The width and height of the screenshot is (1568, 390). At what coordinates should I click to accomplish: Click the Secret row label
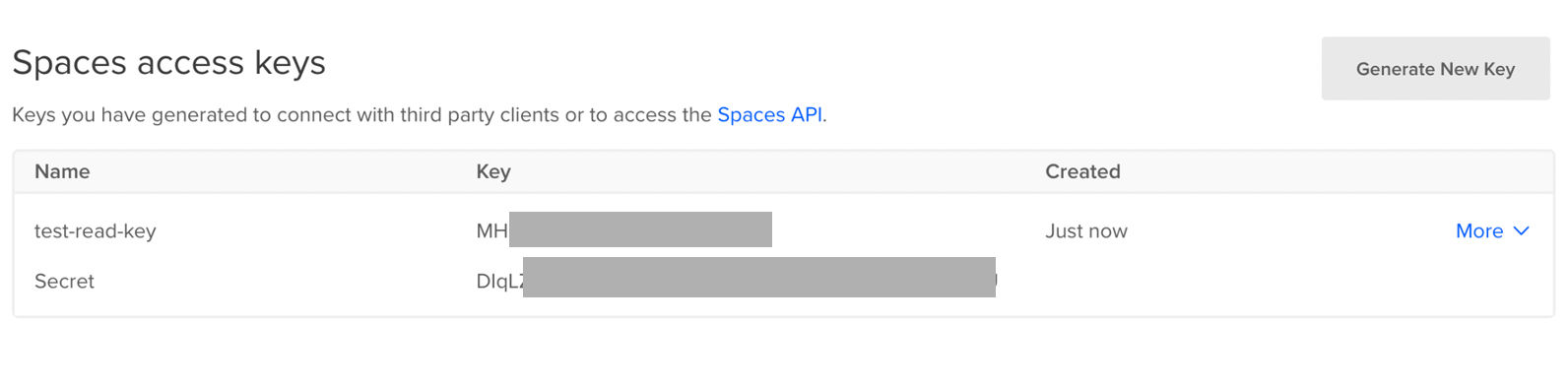tap(64, 281)
